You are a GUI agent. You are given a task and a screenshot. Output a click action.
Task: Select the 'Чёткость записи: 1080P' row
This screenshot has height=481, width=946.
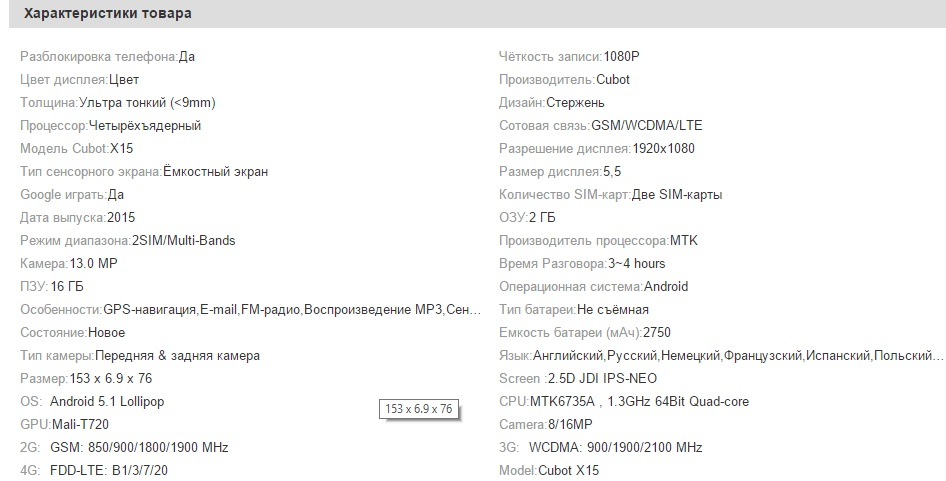pyautogui.click(x=569, y=57)
